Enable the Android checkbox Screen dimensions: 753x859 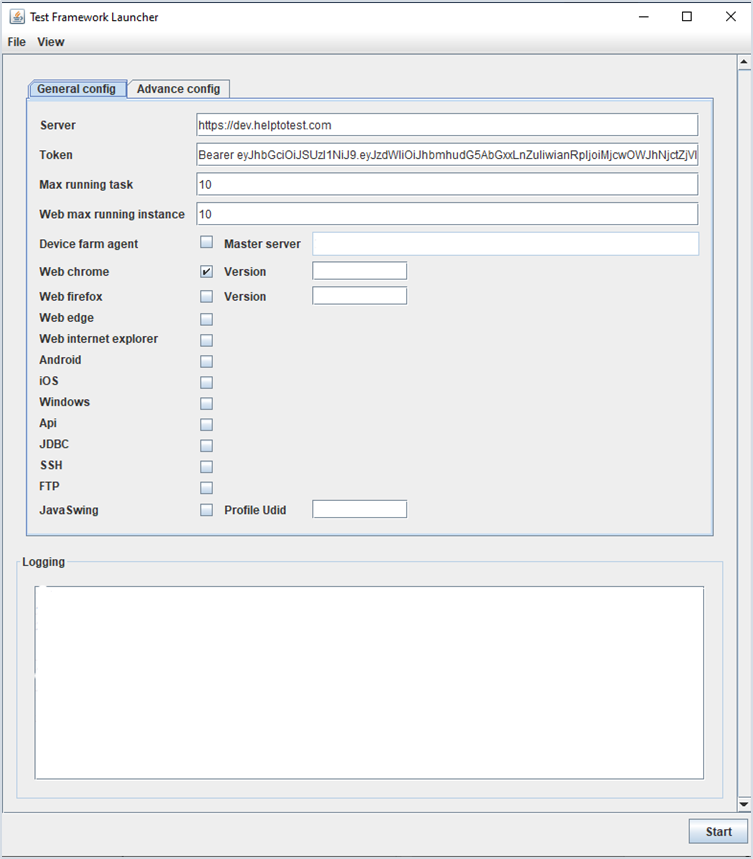(x=207, y=361)
